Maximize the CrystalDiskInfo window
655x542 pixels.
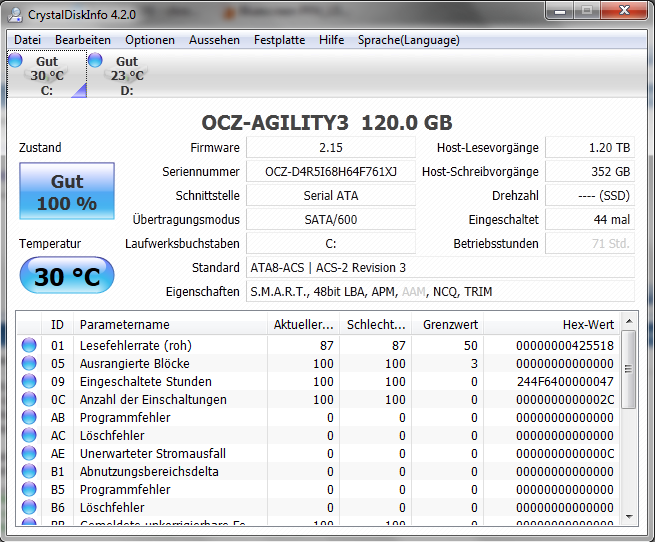(x=587, y=11)
